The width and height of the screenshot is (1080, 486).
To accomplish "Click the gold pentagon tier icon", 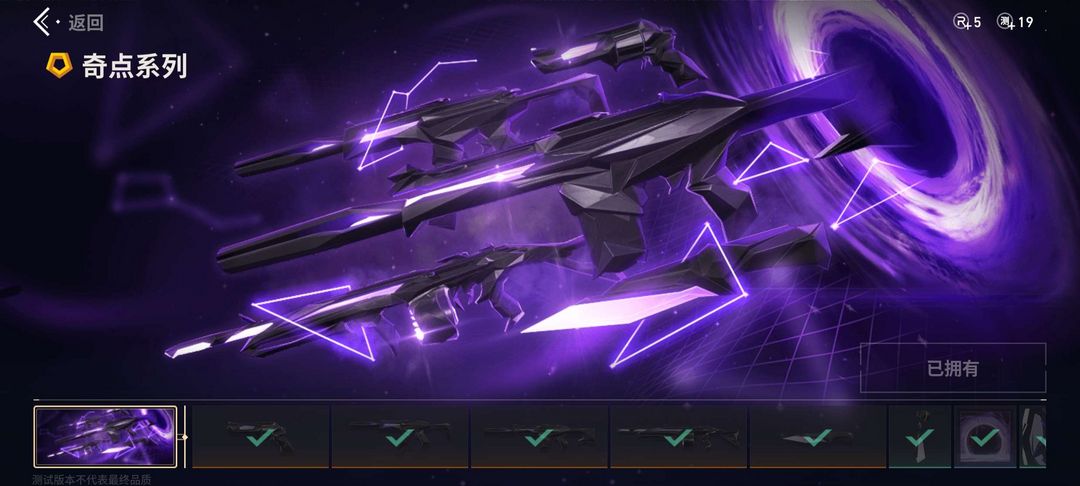I will click(59, 66).
